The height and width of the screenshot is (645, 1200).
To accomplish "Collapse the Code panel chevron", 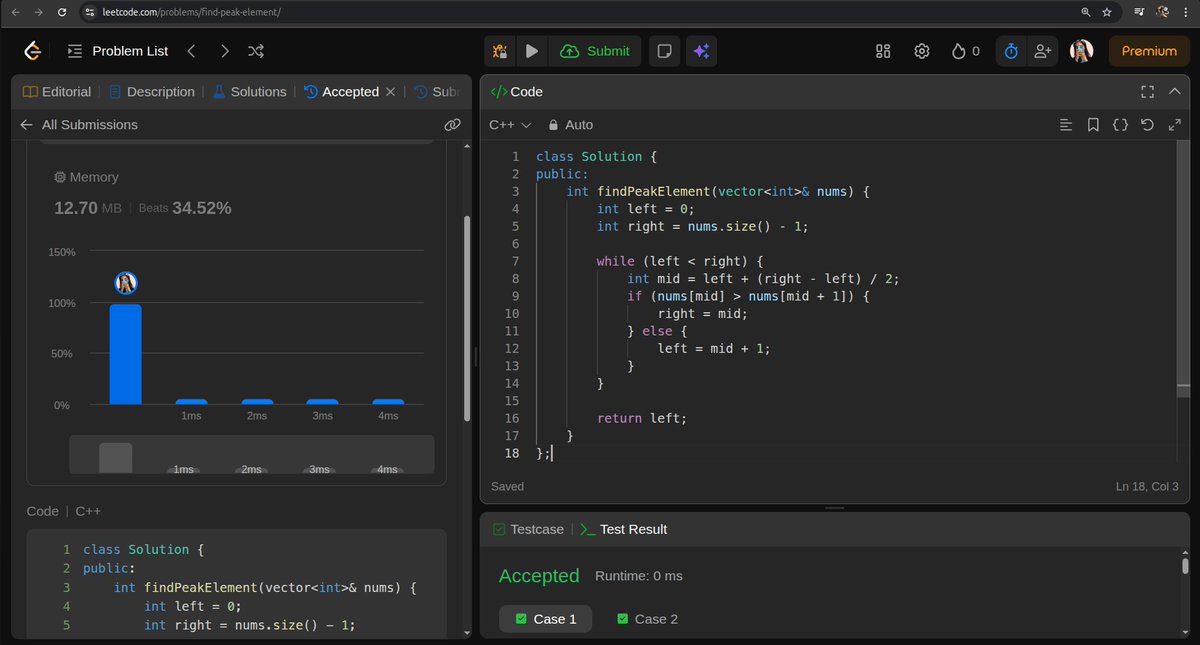I will point(1174,92).
